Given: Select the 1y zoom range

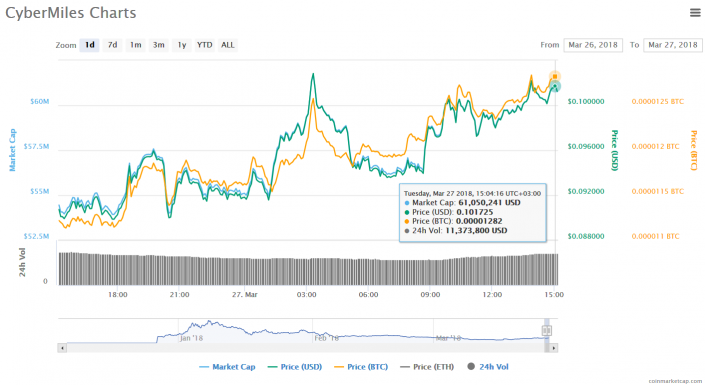Looking at the screenshot, I should pyautogui.click(x=182, y=45).
